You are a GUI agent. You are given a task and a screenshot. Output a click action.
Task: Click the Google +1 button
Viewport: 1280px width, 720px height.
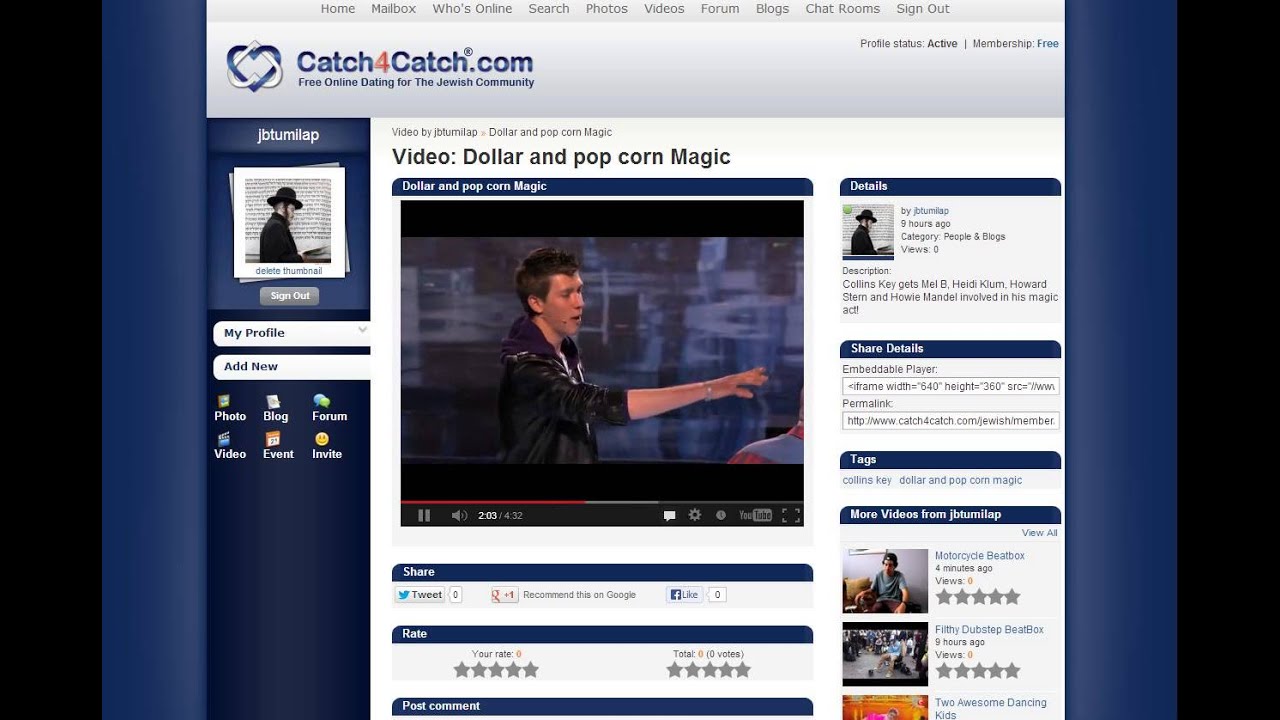click(x=504, y=594)
